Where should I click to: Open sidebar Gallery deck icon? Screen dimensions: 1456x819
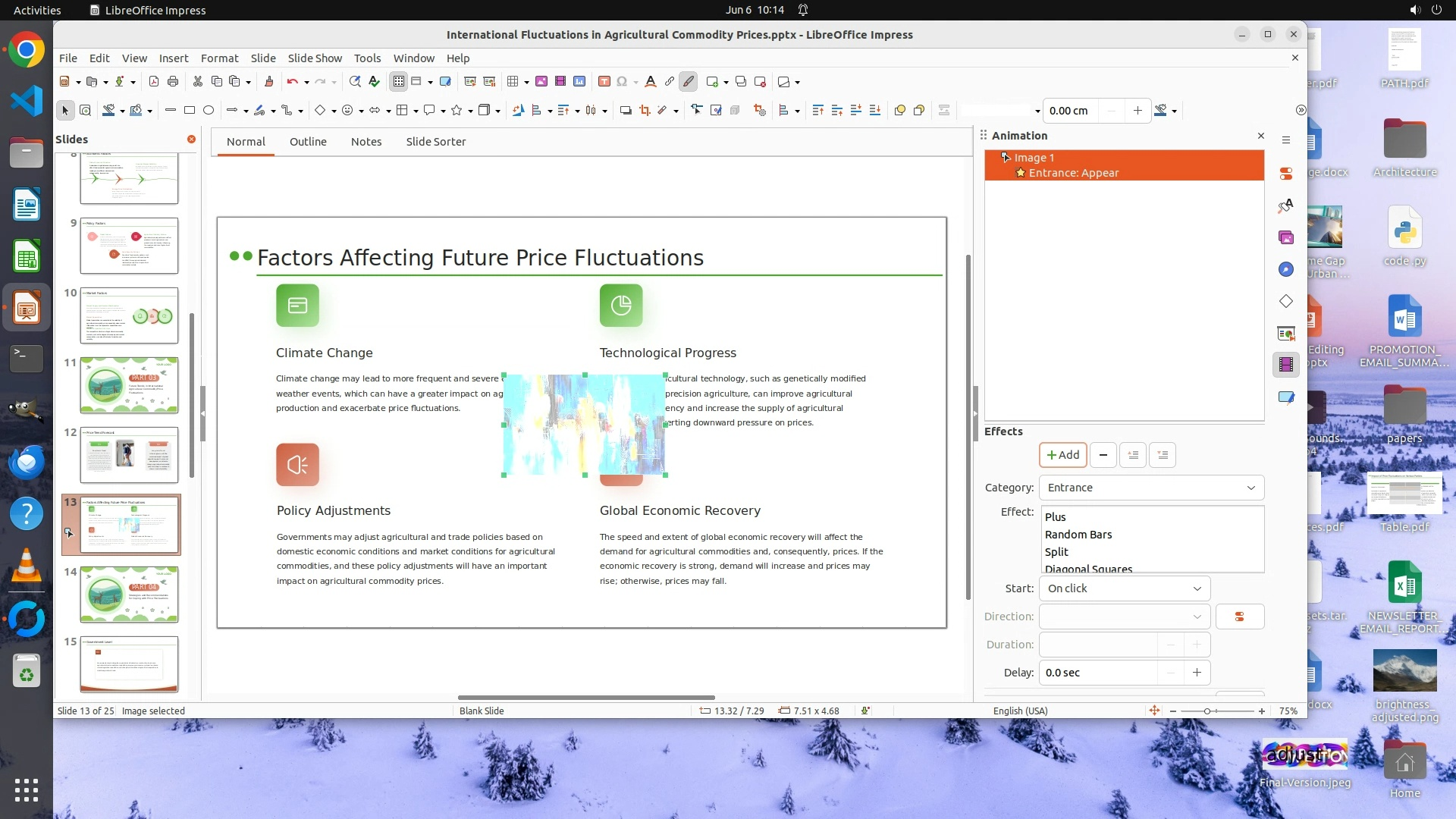[1286, 238]
